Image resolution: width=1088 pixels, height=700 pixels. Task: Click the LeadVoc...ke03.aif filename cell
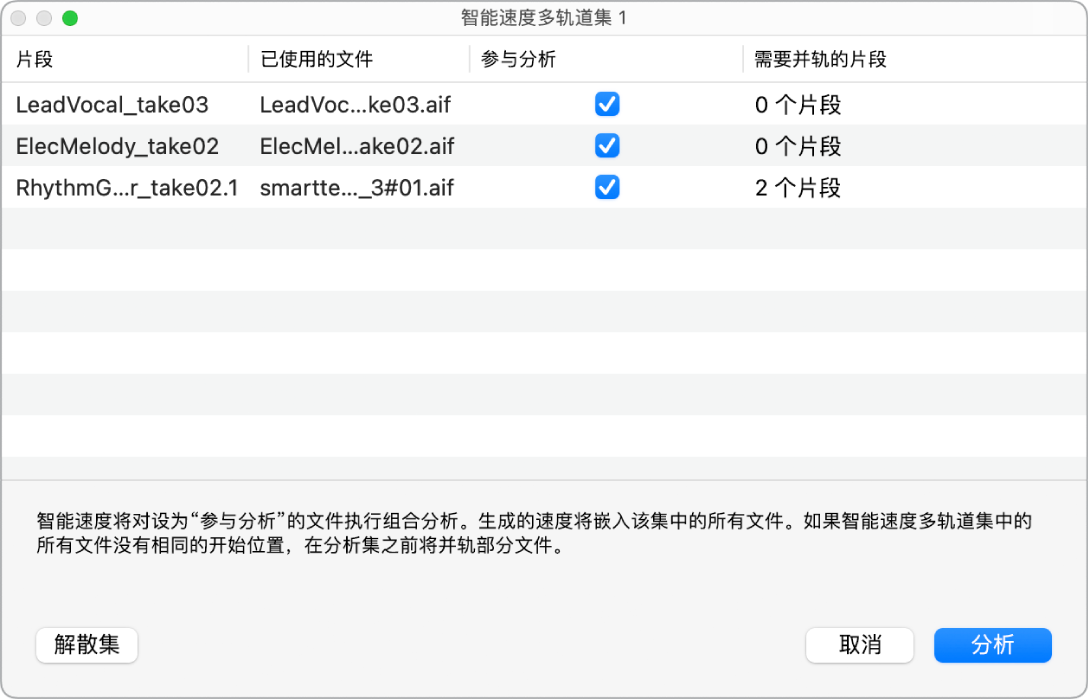(x=355, y=104)
